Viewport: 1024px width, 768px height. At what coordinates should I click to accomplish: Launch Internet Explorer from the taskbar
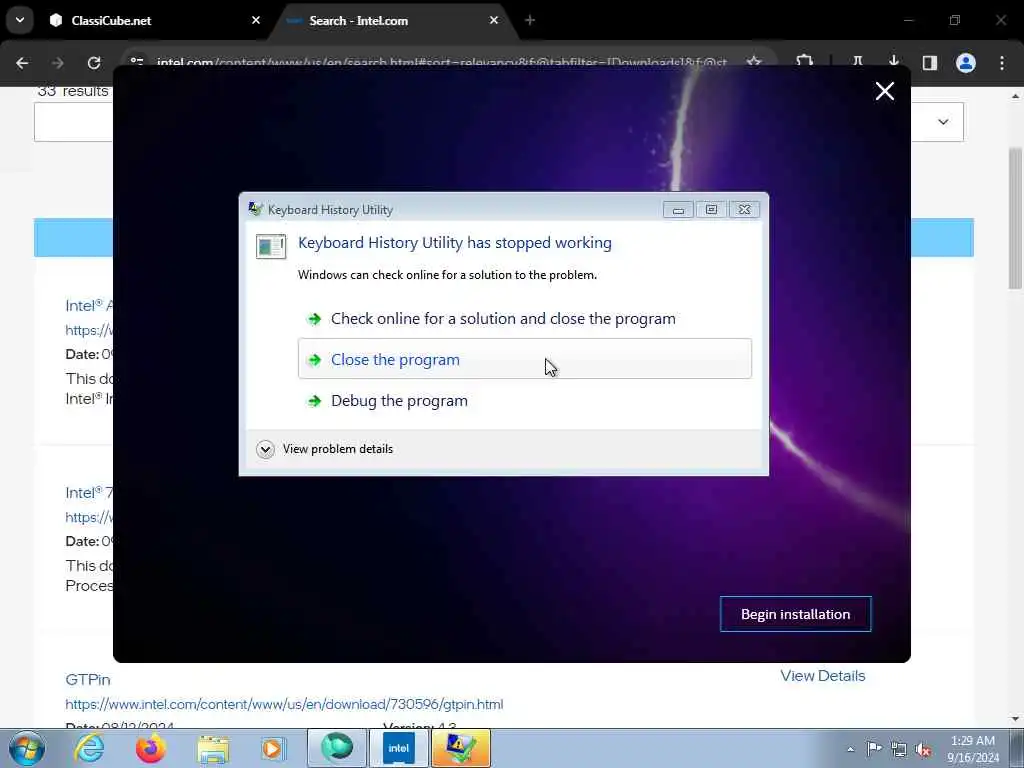click(89, 748)
